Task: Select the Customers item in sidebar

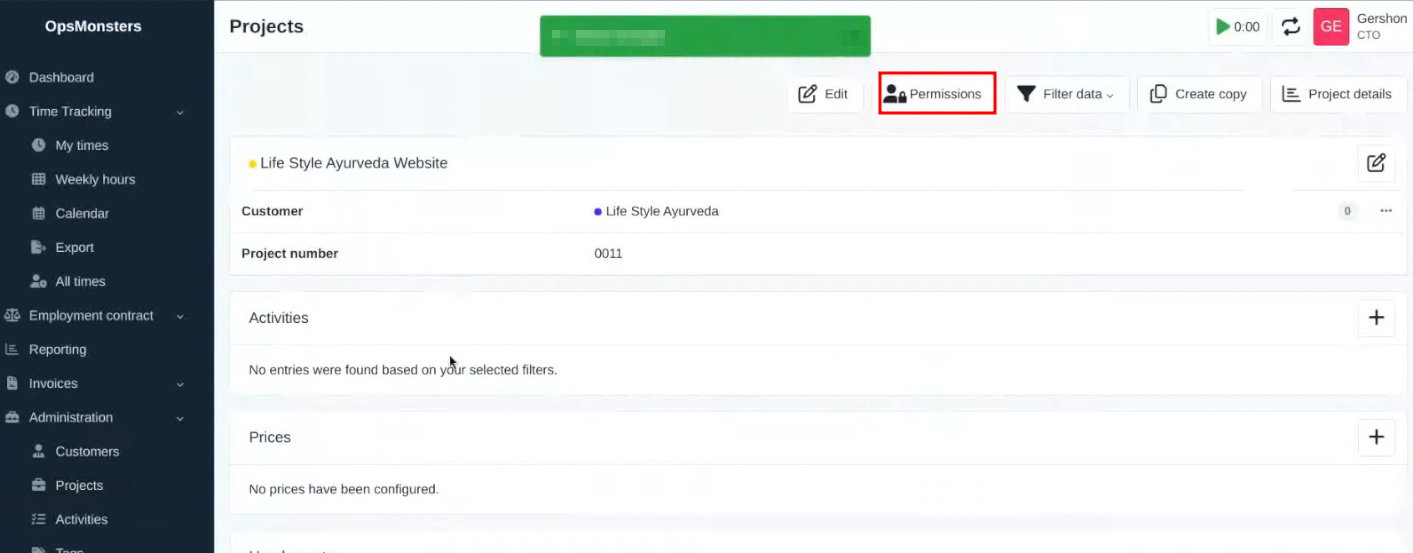Action: pos(87,451)
